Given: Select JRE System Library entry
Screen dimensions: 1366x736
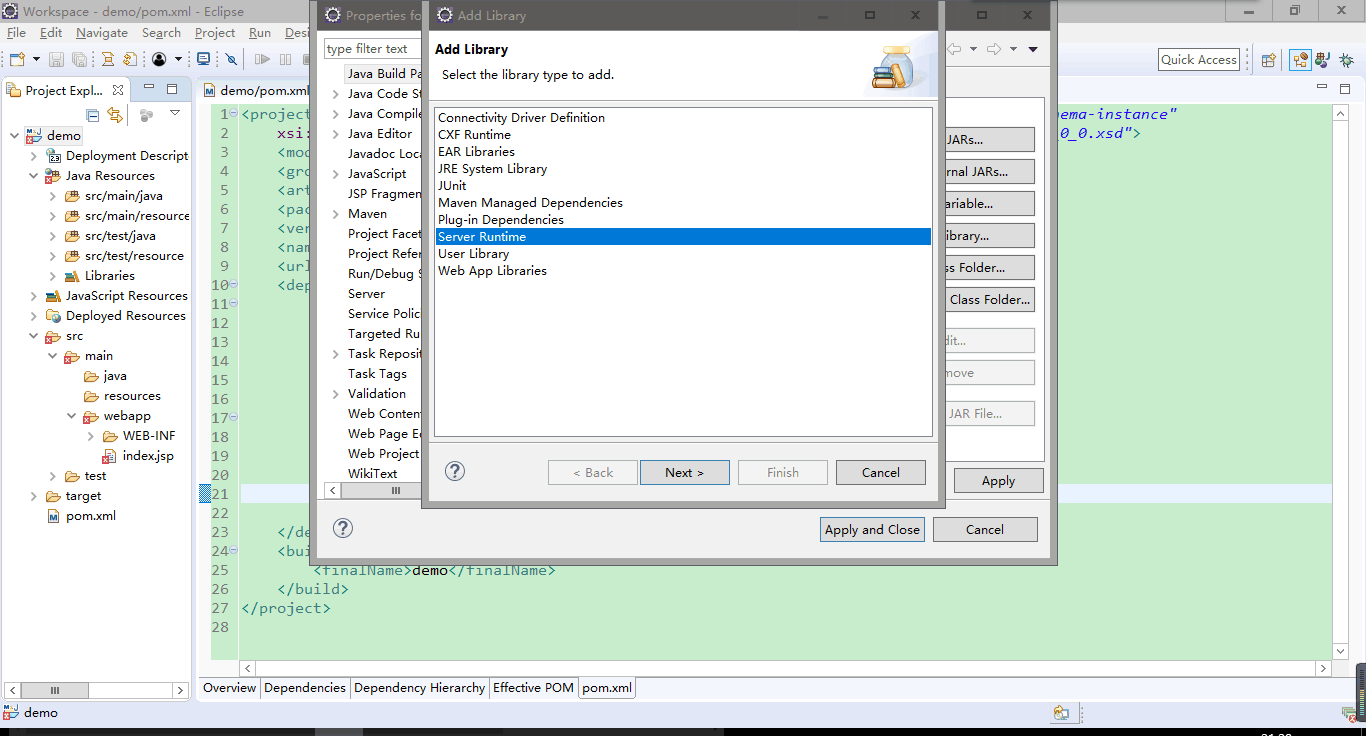Looking at the screenshot, I should pyautogui.click(x=683, y=169).
